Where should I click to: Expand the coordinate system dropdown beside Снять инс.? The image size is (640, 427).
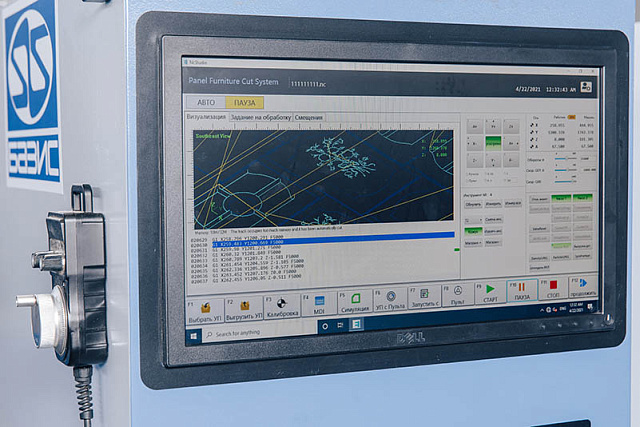click(473, 220)
